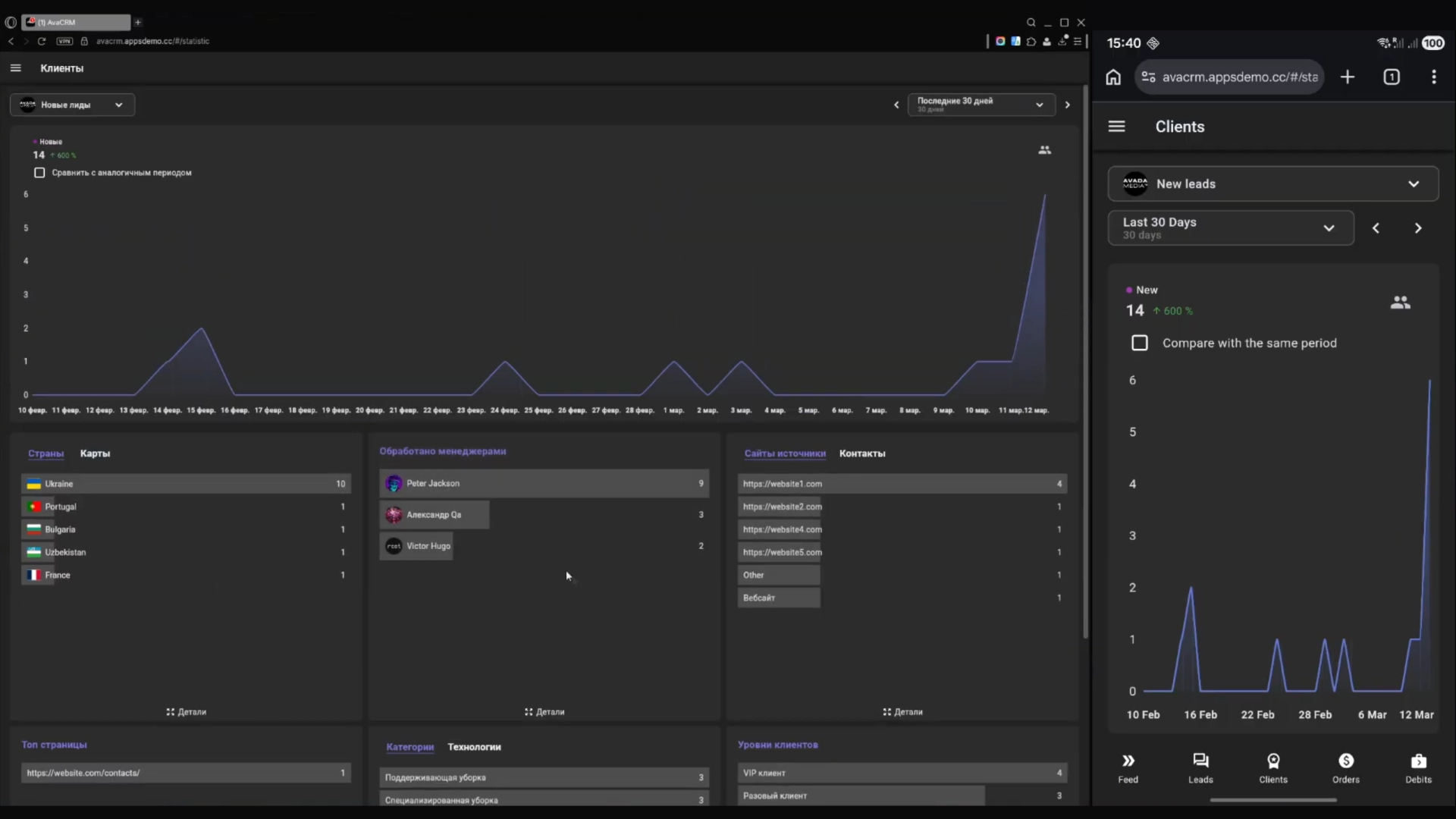This screenshot has height=819, width=1456.
Task: Switch to the Карты tab
Action: [95, 453]
